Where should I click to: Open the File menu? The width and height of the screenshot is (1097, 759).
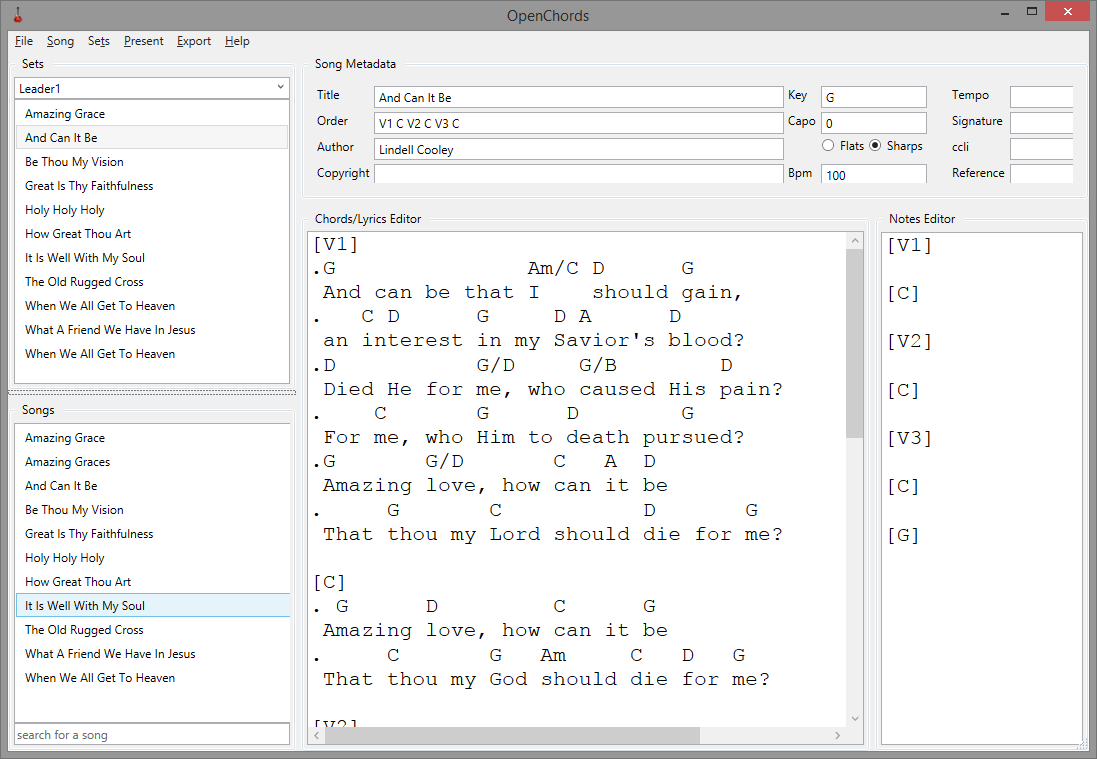point(23,41)
